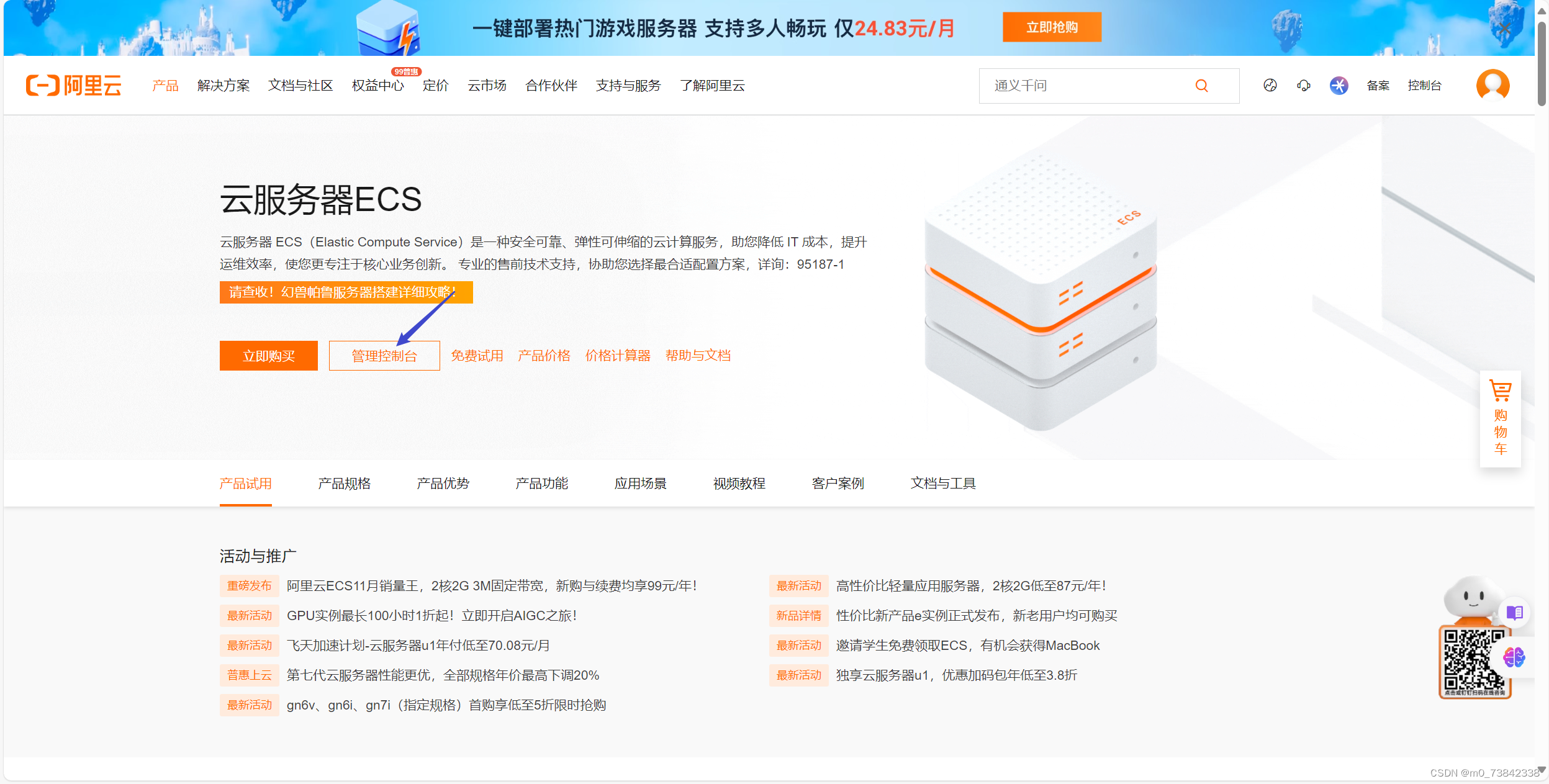This screenshot has height=784, width=1549.
Task: Click the scrollbar down arrow
Action: point(1542,770)
